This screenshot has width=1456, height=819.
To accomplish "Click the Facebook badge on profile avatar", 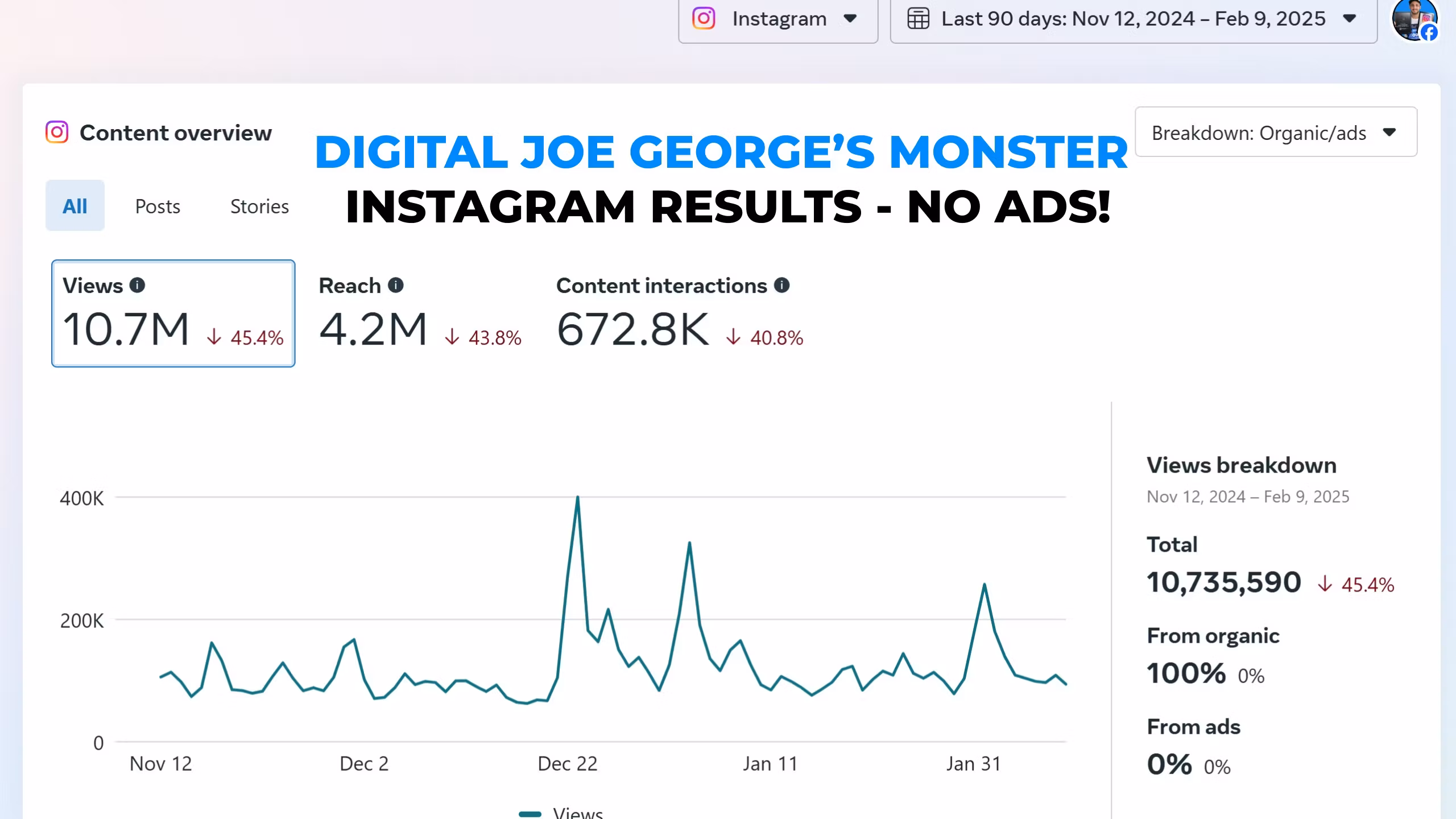I will click(1429, 32).
